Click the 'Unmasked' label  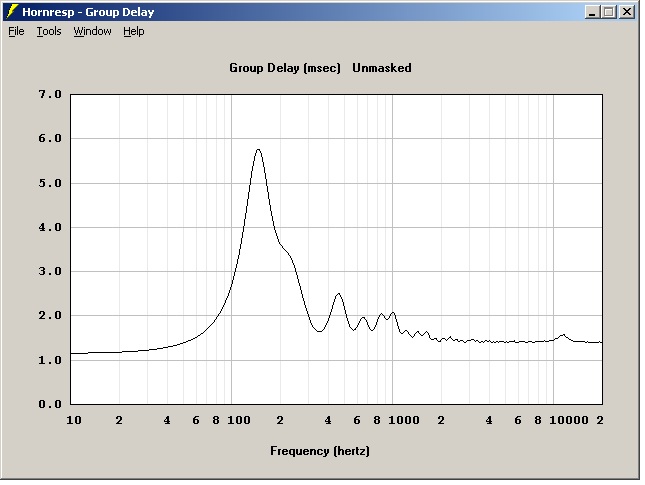click(x=382, y=68)
